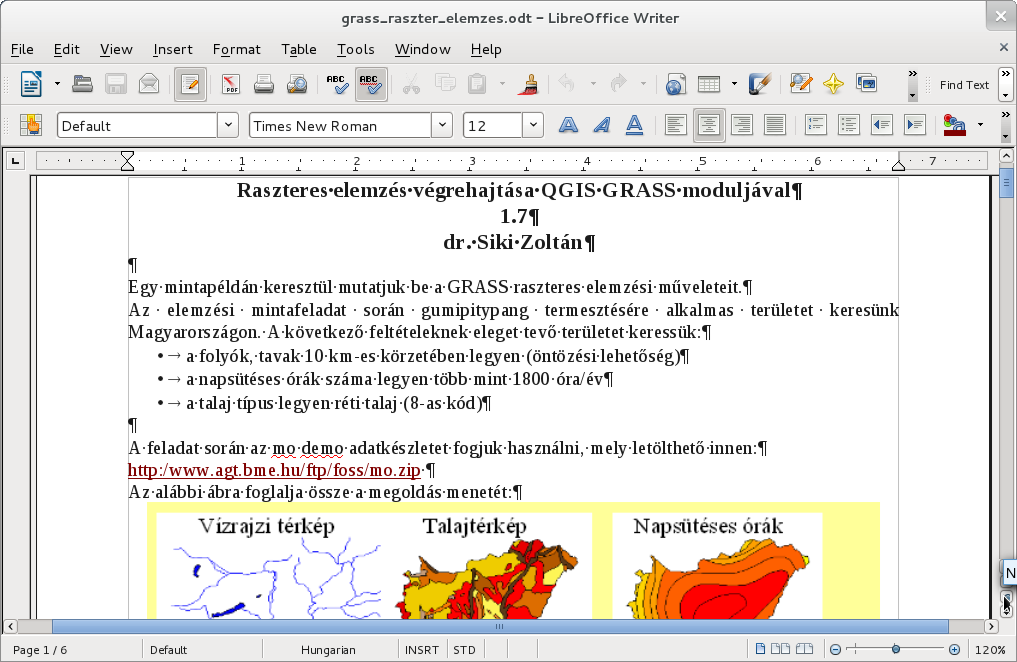Open the Gallery icon
This screenshot has height=662, width=1017.
pos(867,84)
